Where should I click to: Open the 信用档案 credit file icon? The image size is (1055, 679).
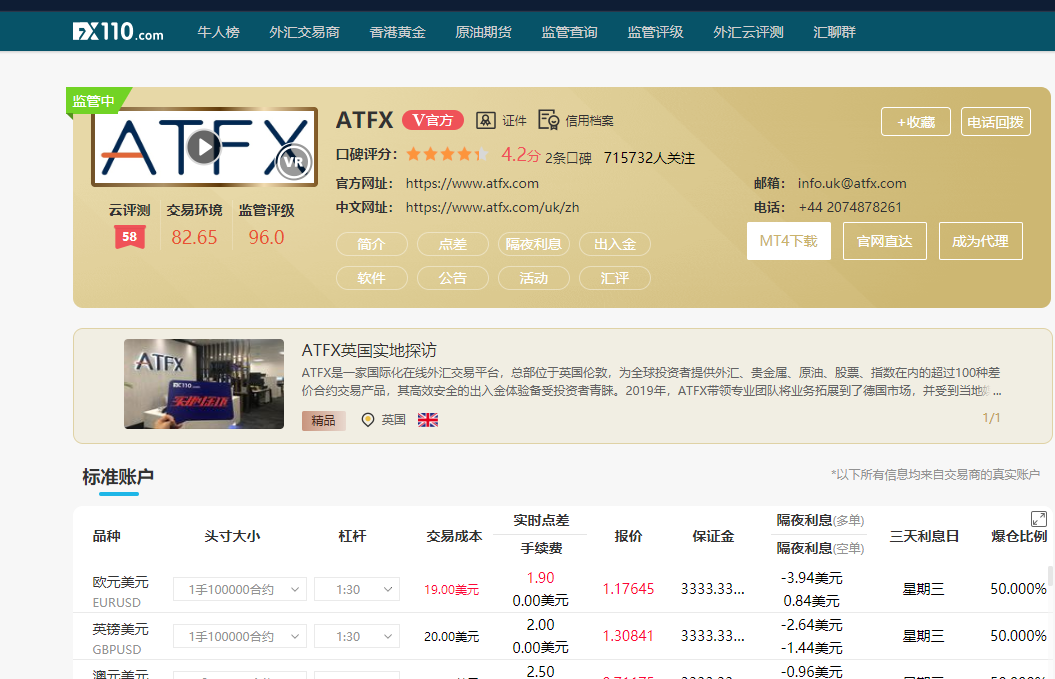point(548,120)
